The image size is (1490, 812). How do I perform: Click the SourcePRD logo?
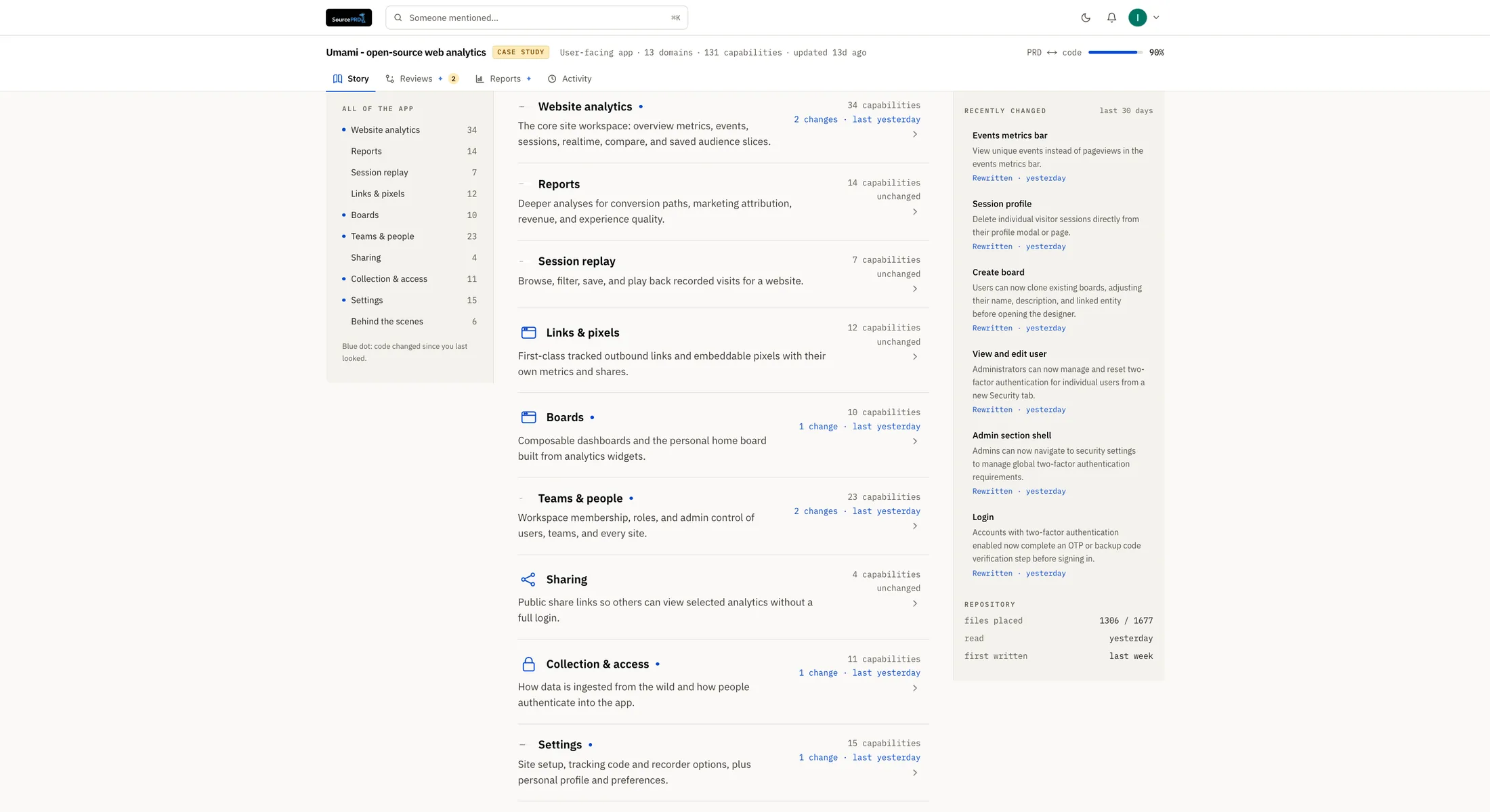(x=349, y=18)
